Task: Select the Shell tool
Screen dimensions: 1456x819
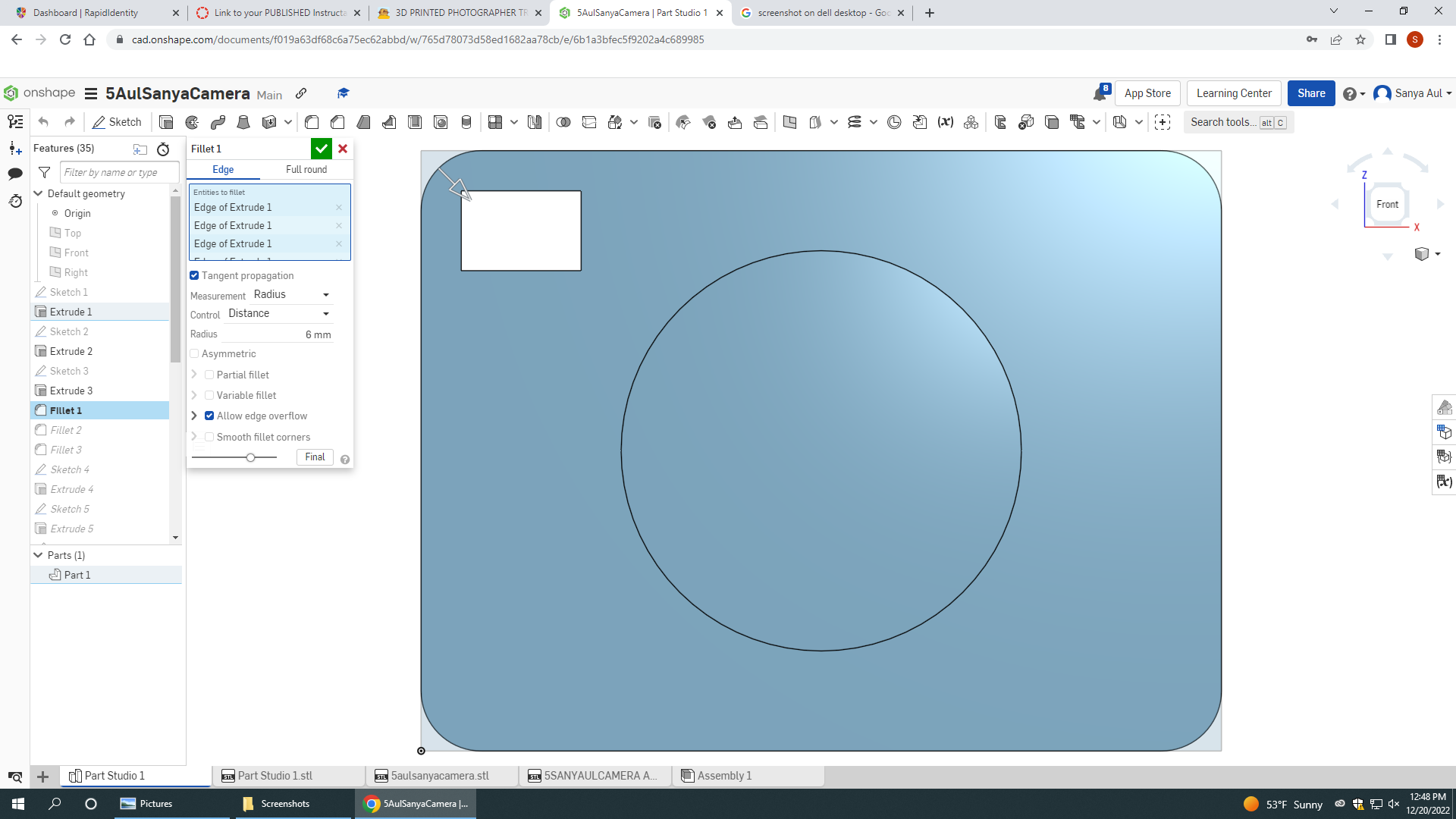Action: [x=415, y=122]
